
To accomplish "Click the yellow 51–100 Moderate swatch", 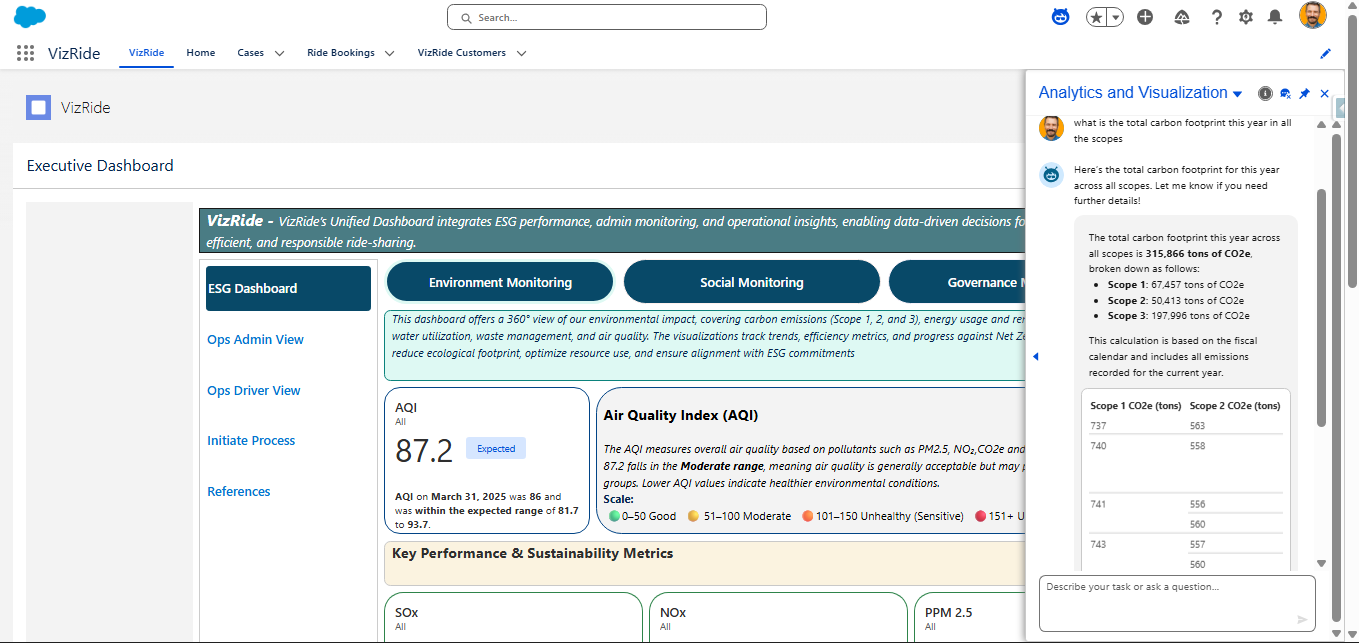I will 693,517.
